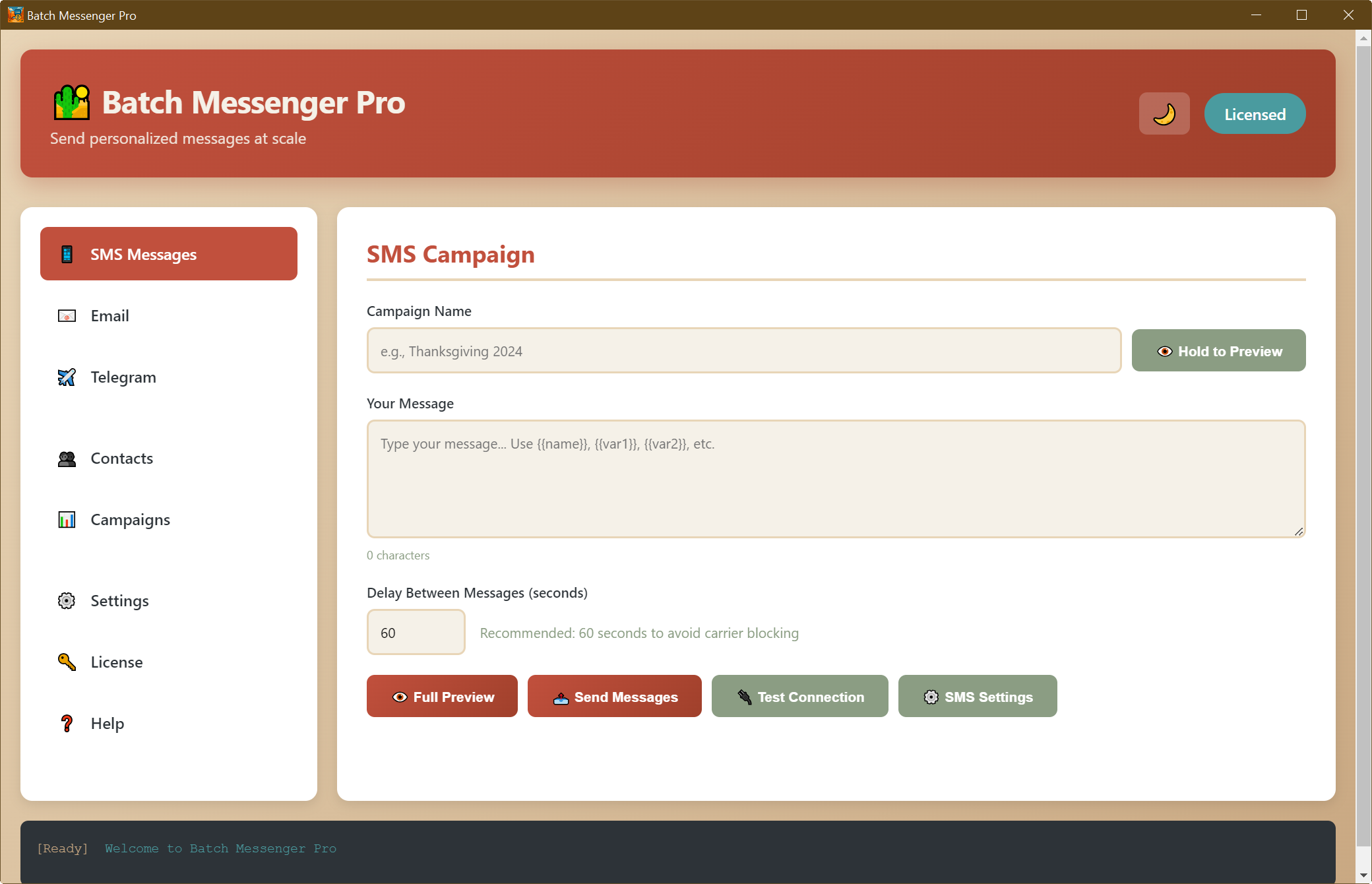Click Send Messages to start sending

(x=614, y=696)
